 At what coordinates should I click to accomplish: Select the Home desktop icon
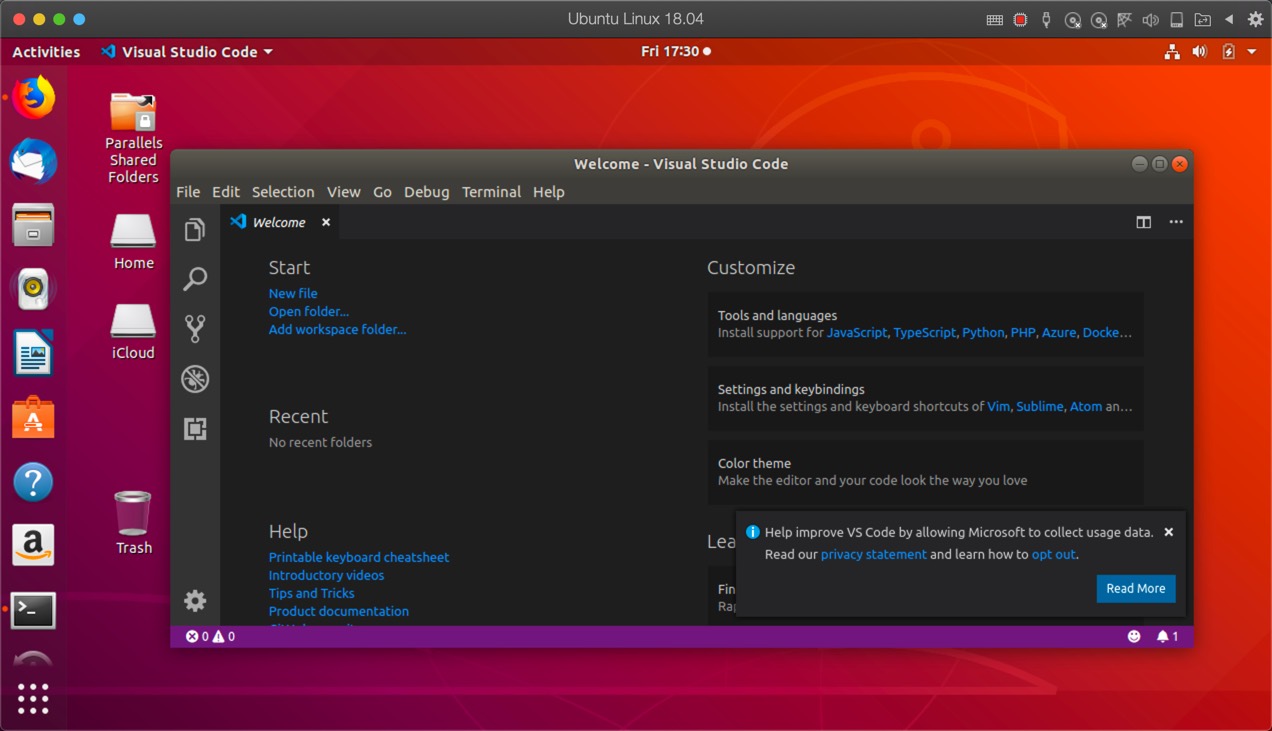(x=133, y=242)
